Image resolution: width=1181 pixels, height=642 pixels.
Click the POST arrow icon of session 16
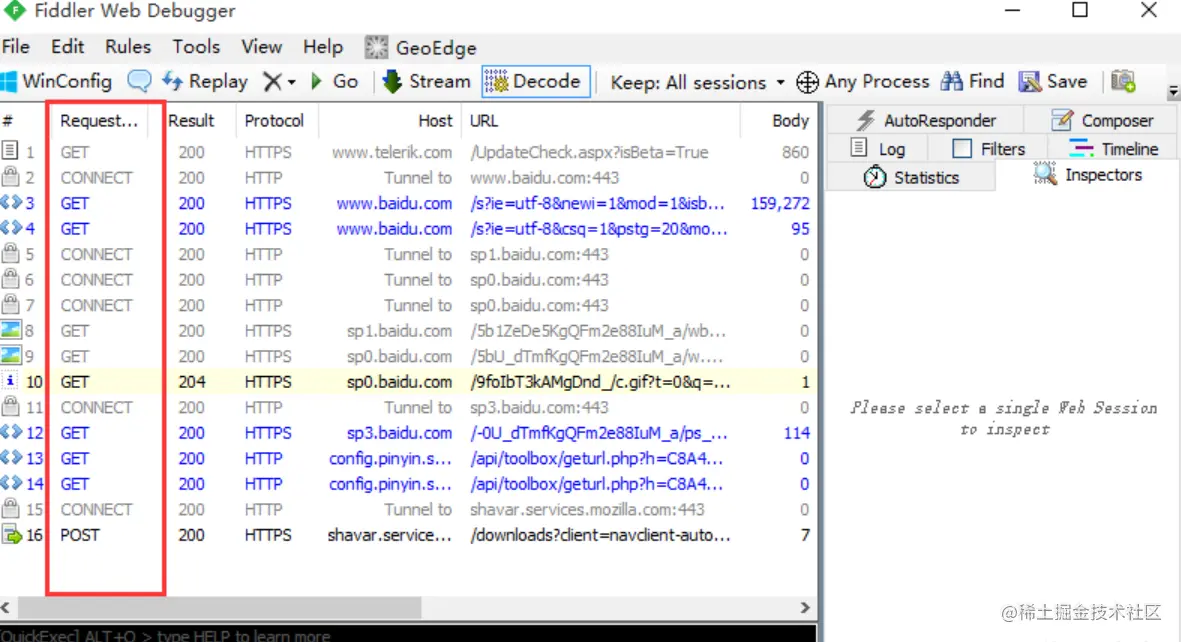click(x=11, y=535)
